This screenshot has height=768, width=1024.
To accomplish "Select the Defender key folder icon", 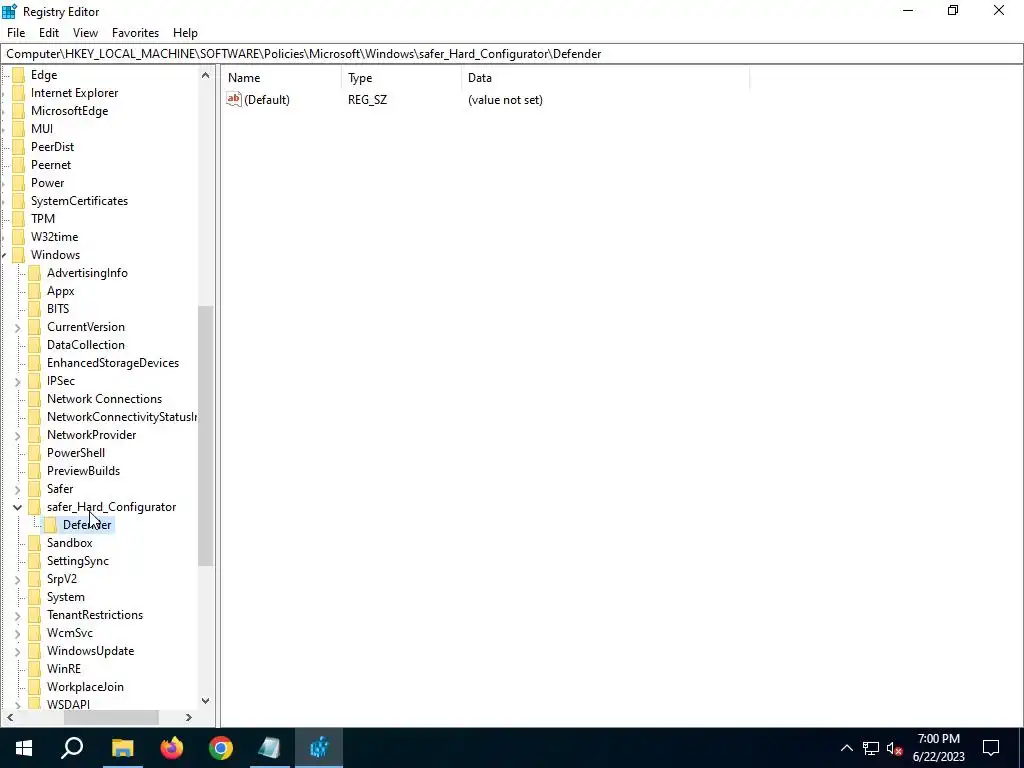I will tap(50, 525).
